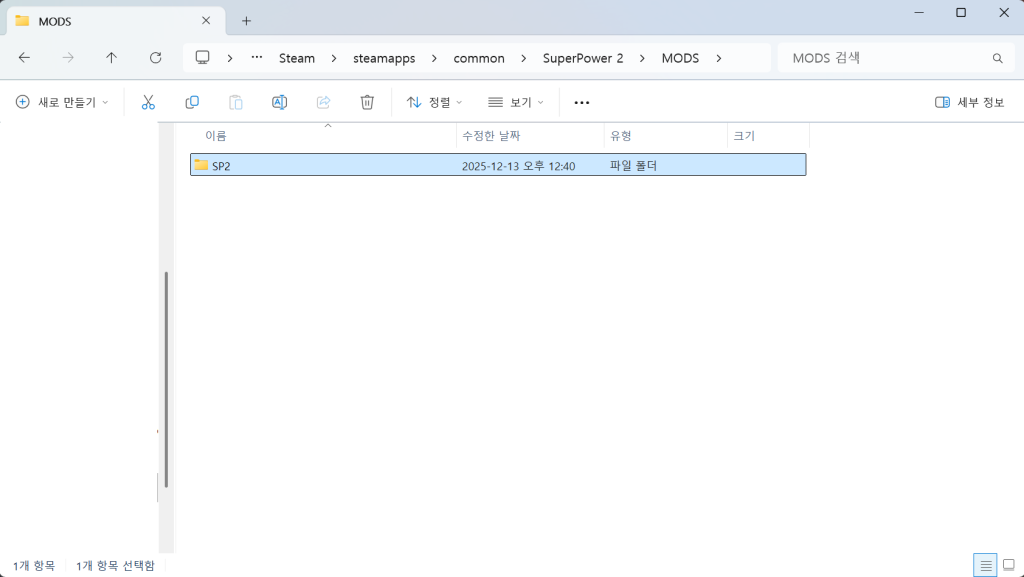Open the See more ellipsis menu

(x=582, y=102)
